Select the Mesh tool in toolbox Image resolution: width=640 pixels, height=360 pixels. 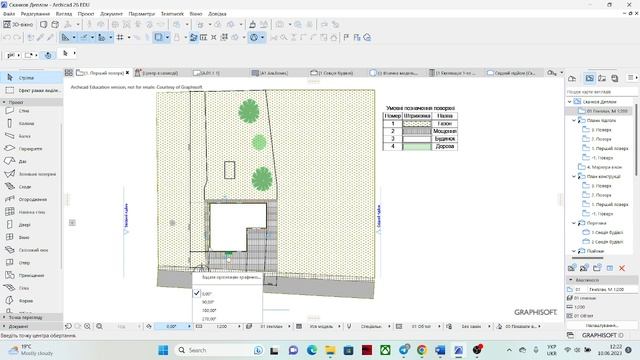pos(31,288)
